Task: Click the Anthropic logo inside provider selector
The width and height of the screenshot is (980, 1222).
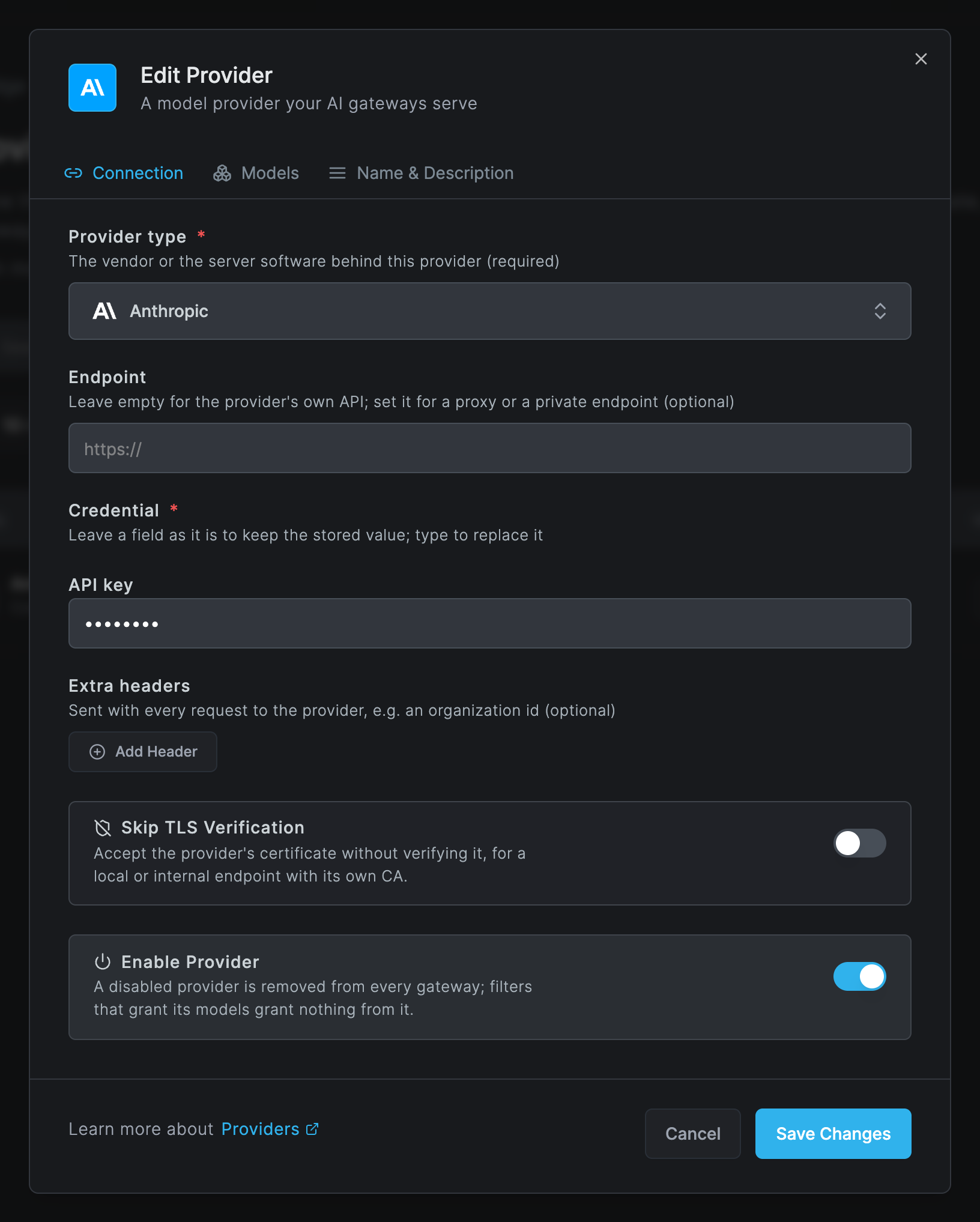Action: point(104,311)
